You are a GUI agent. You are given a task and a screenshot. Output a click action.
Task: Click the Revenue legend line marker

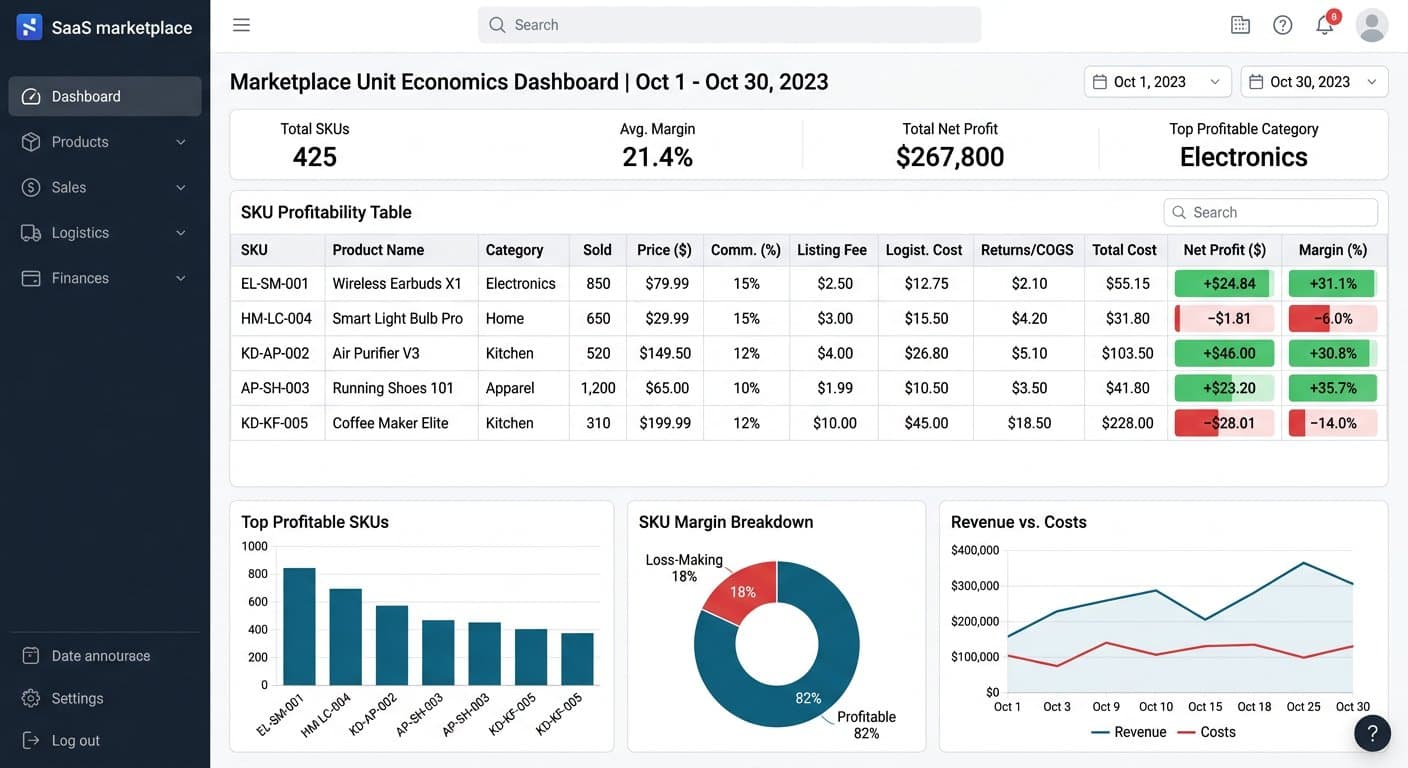[x=1100, y=733]
